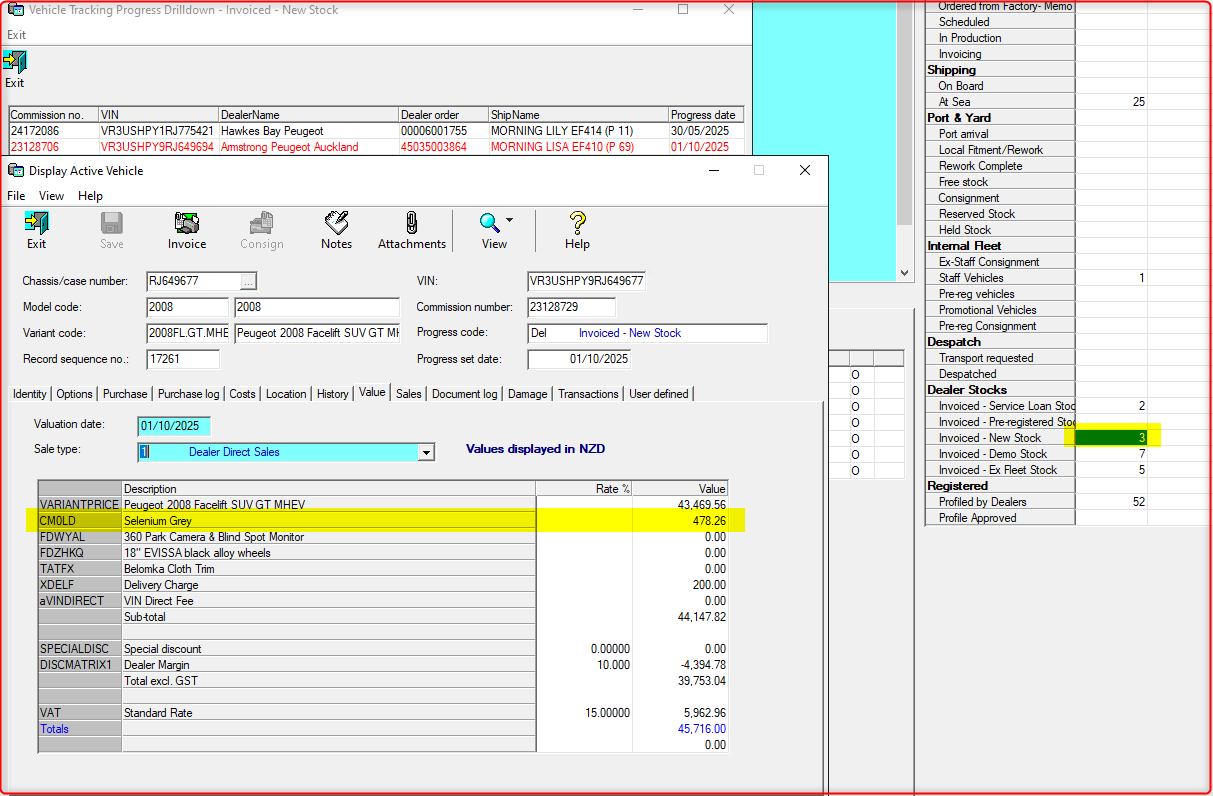Open the View menu in menu bar

click(51, 196)
